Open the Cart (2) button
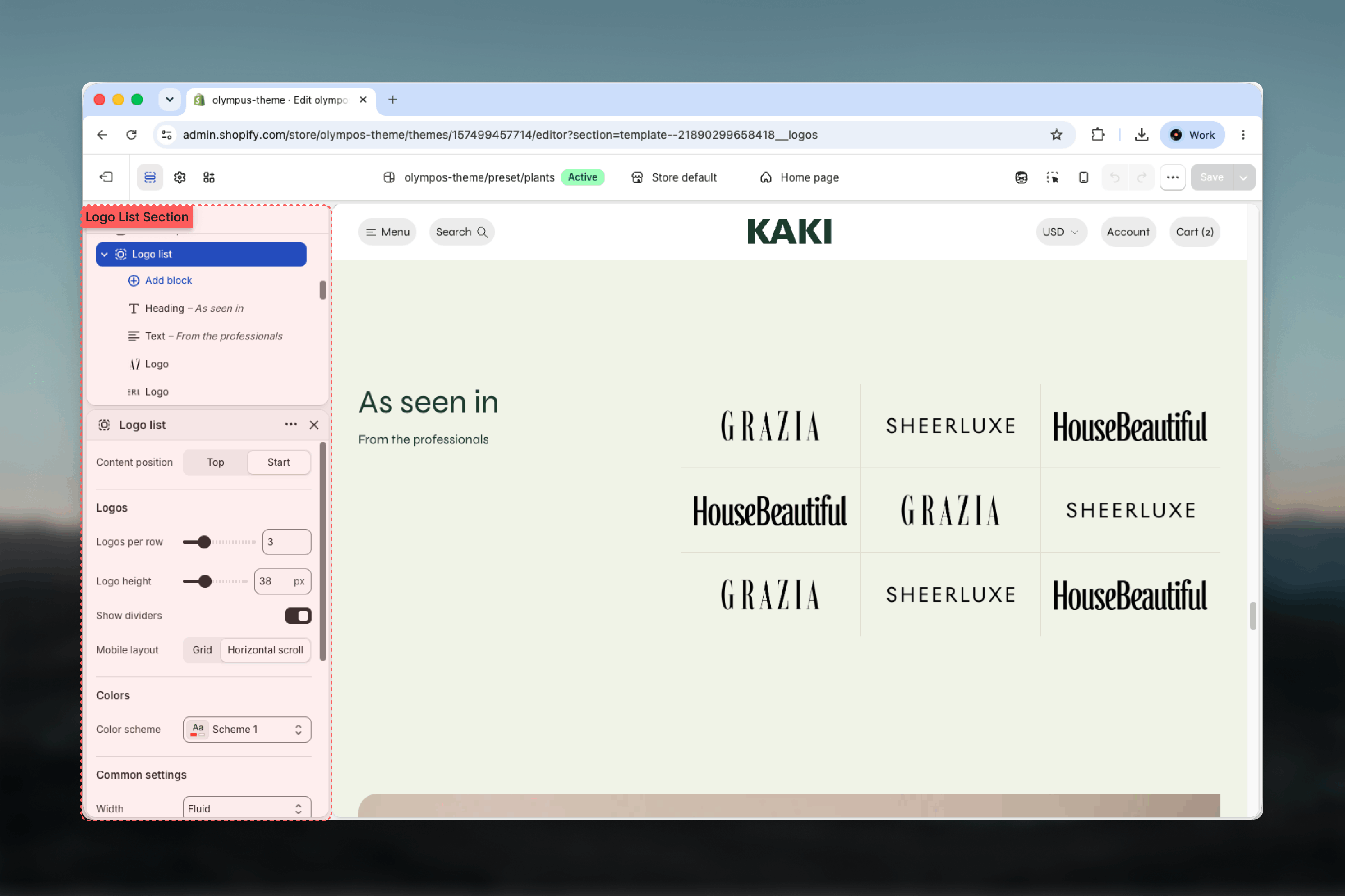Viewport: 1345px width, 896px height. (x=1195, y=232)
